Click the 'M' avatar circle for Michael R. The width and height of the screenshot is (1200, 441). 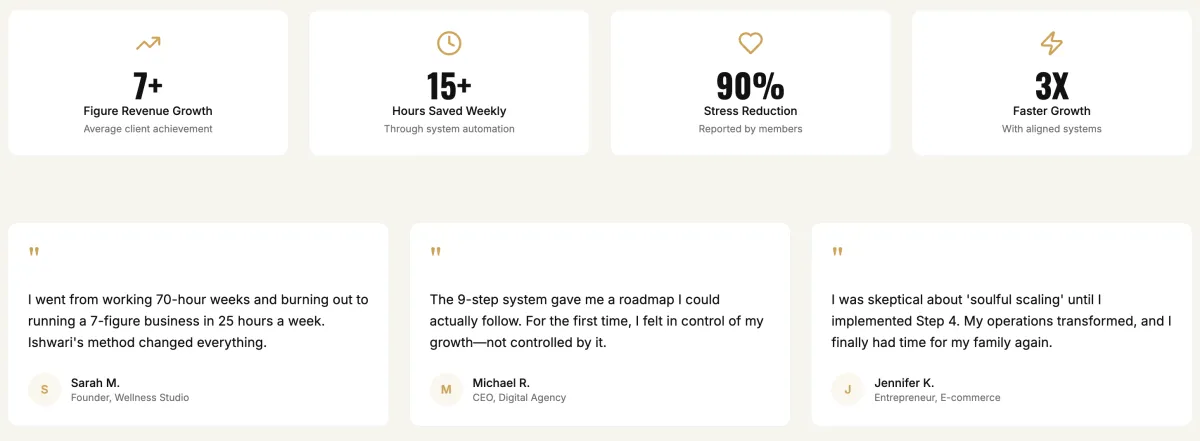446,389
